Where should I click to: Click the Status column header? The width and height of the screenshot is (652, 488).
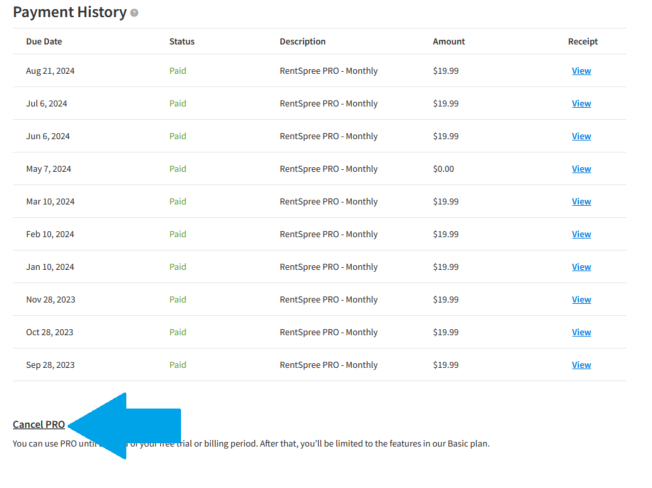tap(182, 42)
